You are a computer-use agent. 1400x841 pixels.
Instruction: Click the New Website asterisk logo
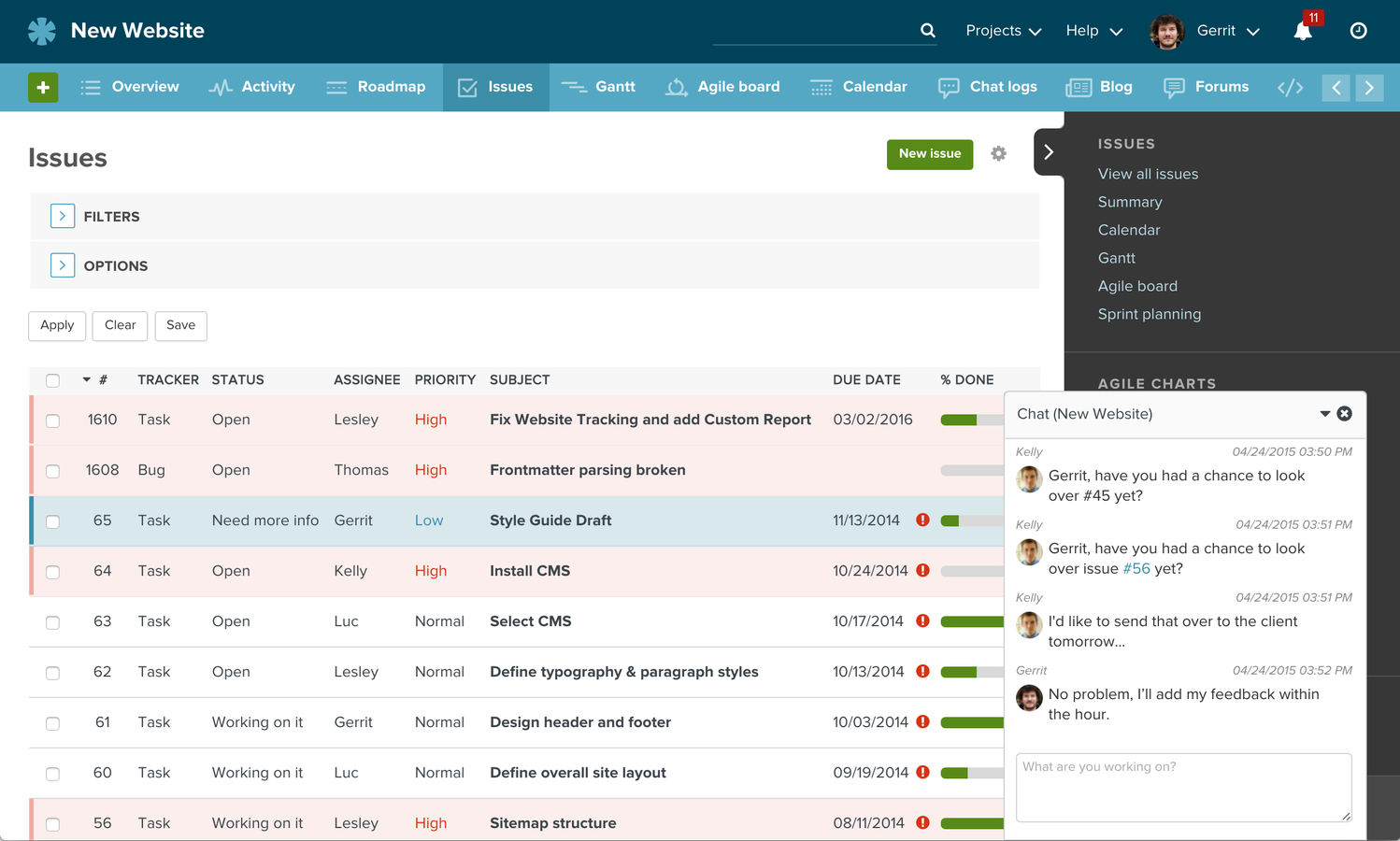coord(42,31)
